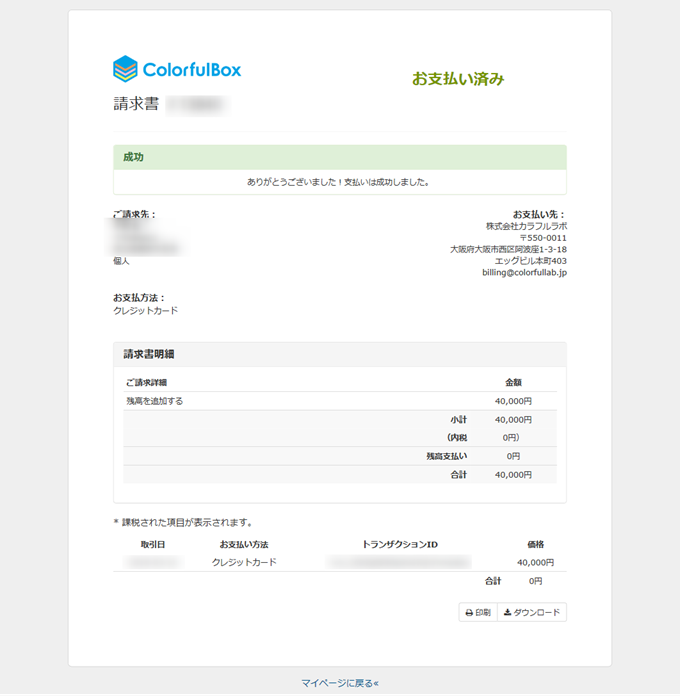Click the 価格 column header

(x=535, y=545)
